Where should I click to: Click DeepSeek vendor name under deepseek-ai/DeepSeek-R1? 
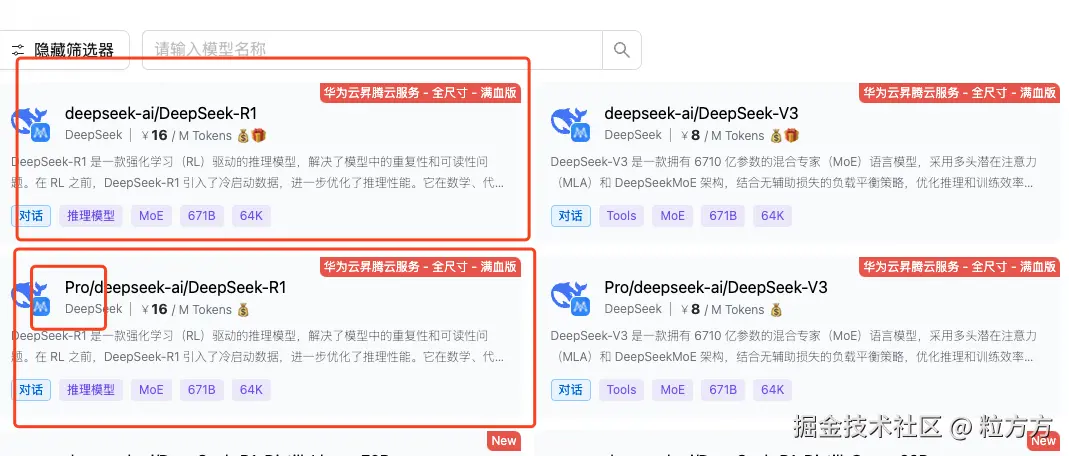[x=93, y=136]
